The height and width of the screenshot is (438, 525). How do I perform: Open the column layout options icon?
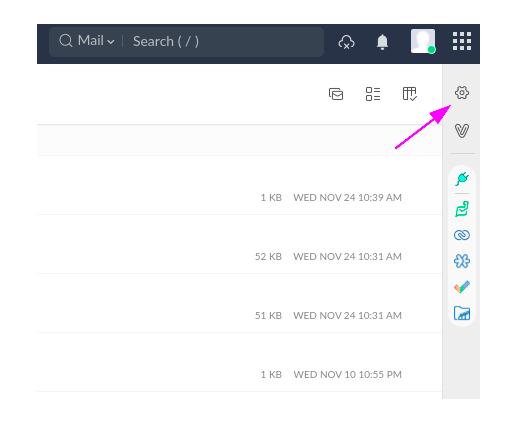pos(409,94)
